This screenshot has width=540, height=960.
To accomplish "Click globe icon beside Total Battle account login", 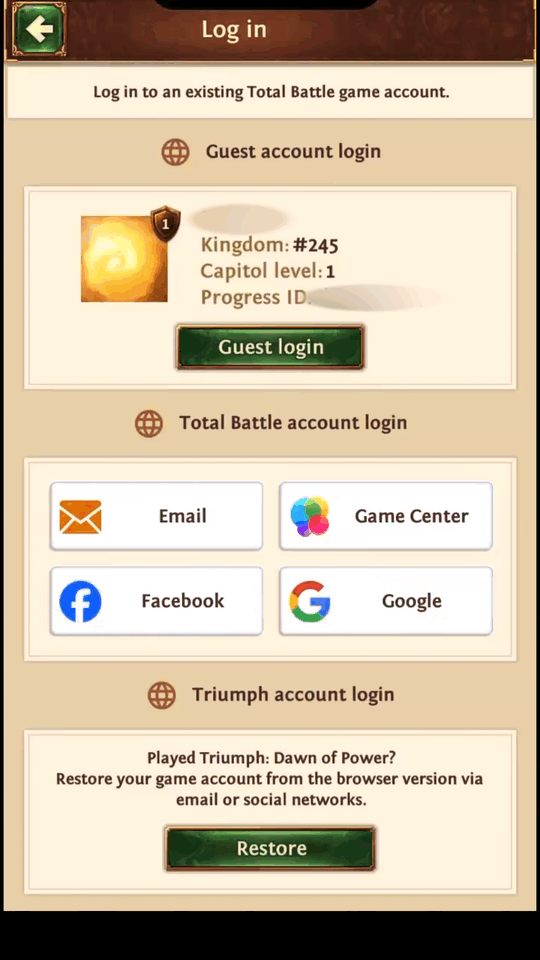I will click(x=149, y=423).
